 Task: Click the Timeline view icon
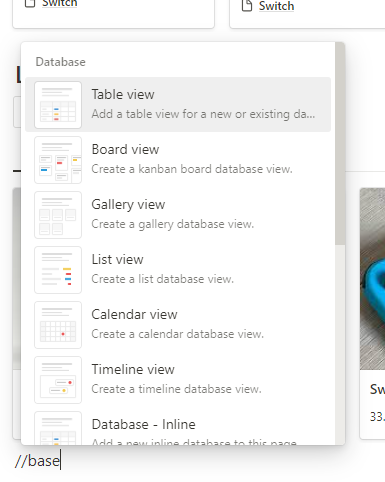(x=58, y=380)
